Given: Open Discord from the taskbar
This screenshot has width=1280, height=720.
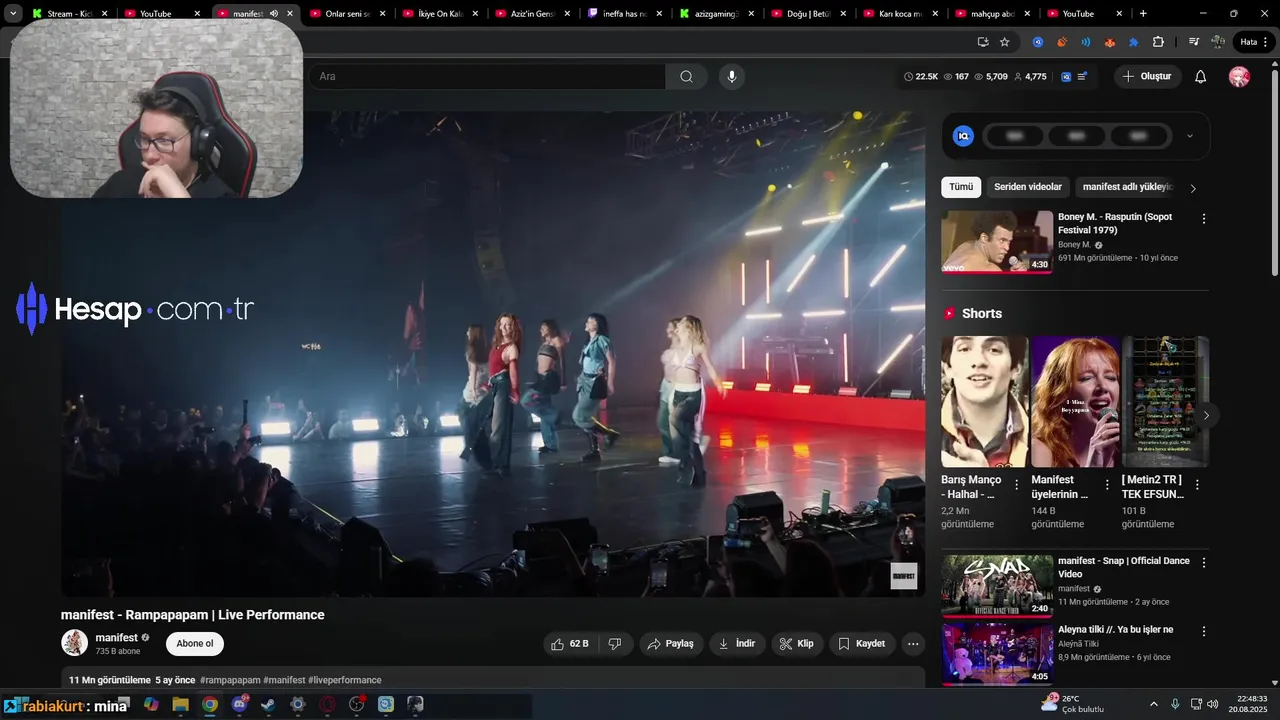Looking at the screenshot, I should point(239,704).
